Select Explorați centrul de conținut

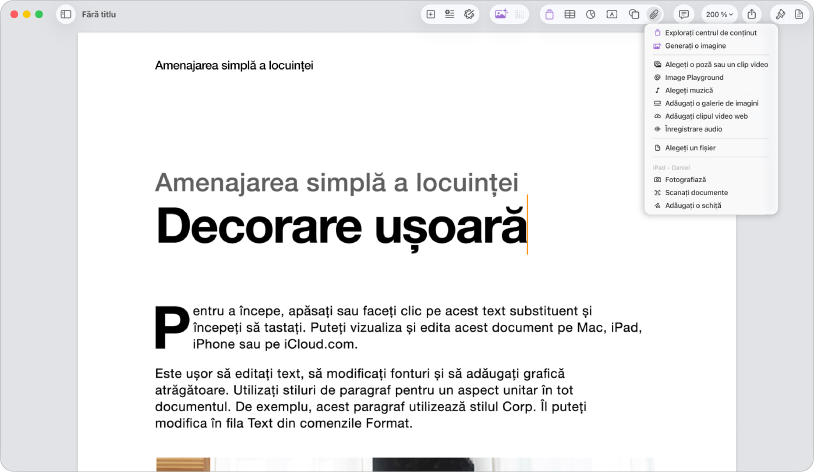click(x=711, y=33)
